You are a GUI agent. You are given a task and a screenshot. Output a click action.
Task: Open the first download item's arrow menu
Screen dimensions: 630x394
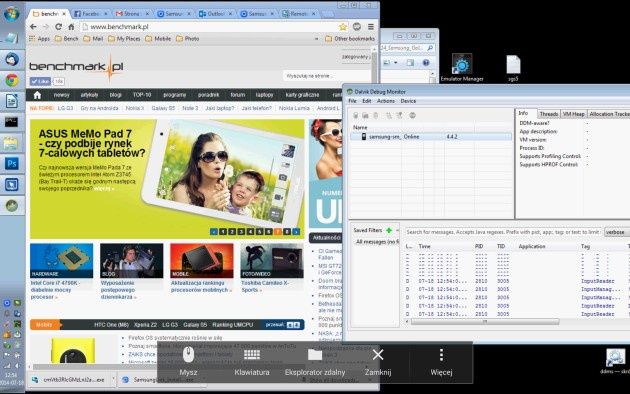tap(113, 379)
